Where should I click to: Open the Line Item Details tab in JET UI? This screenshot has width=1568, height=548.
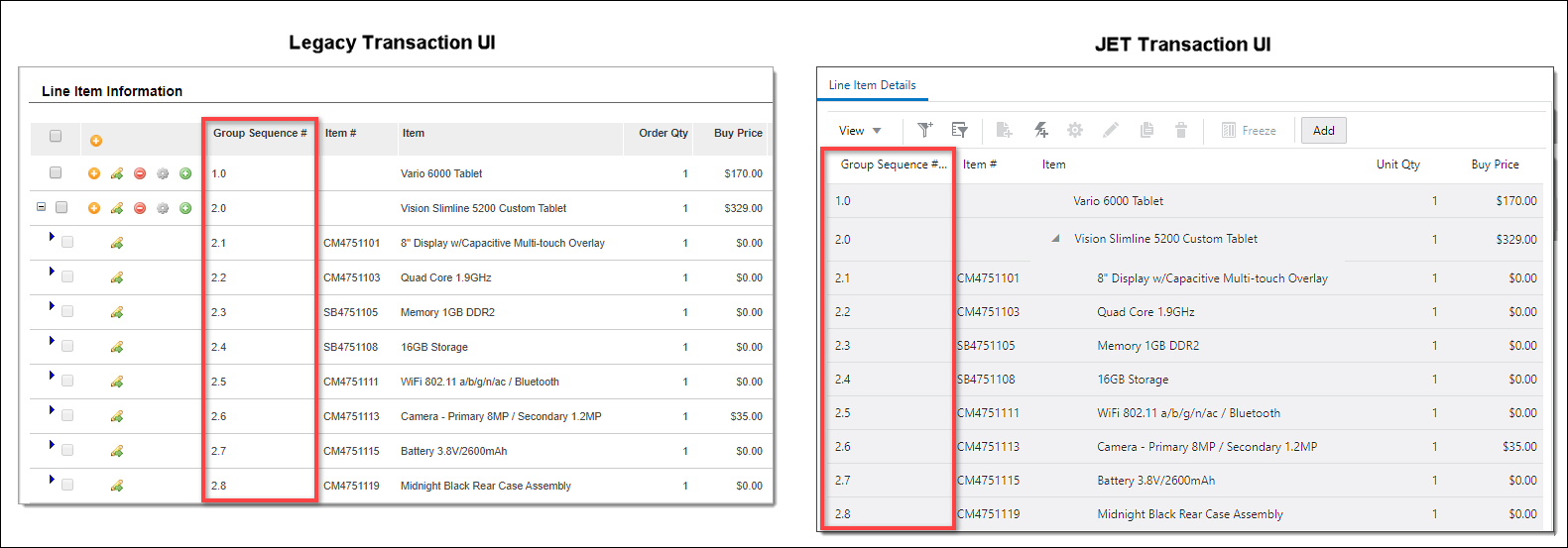coord(873,85)
